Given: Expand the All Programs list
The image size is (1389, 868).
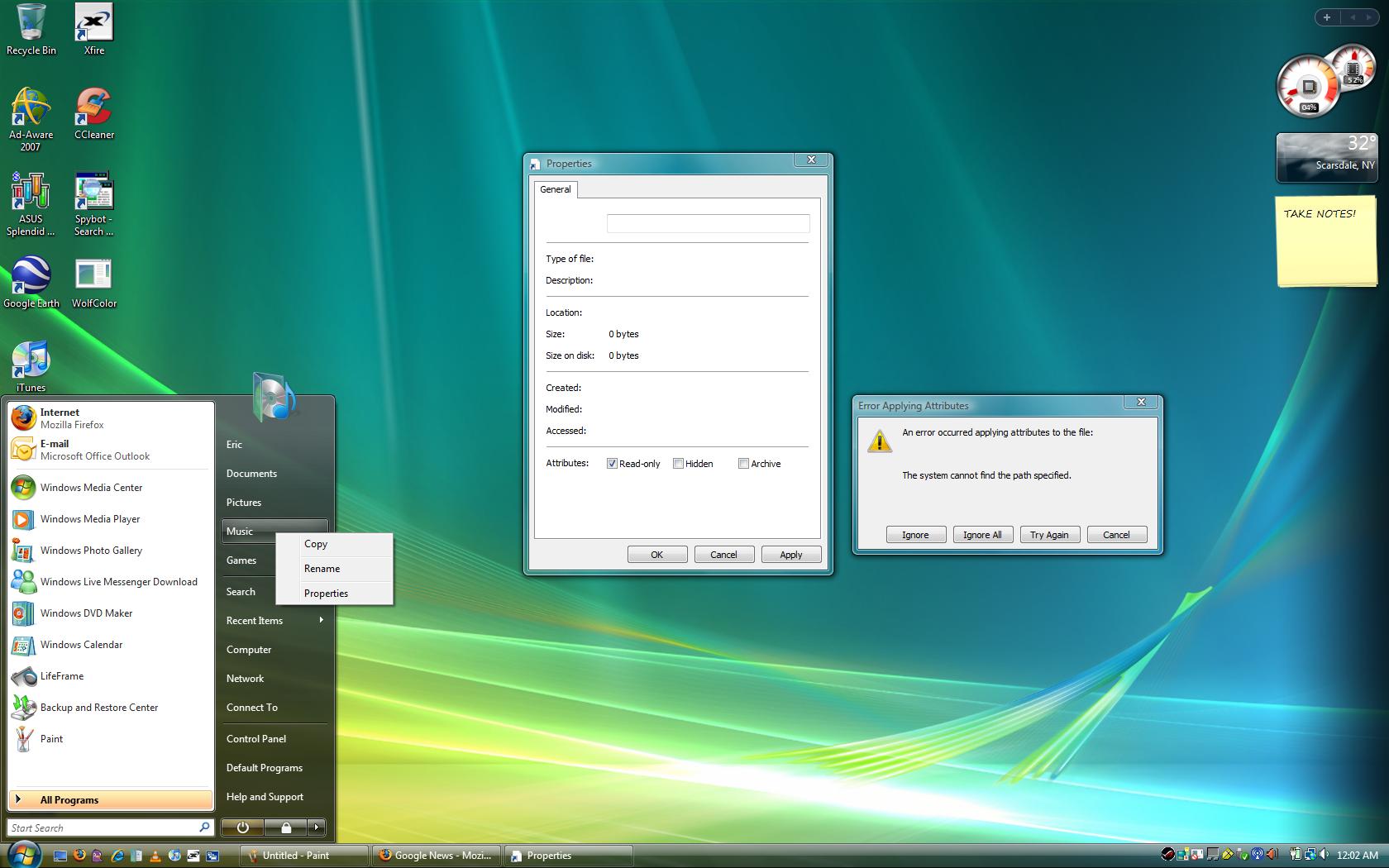Looking at the screenshot, I should click(111, 799).
